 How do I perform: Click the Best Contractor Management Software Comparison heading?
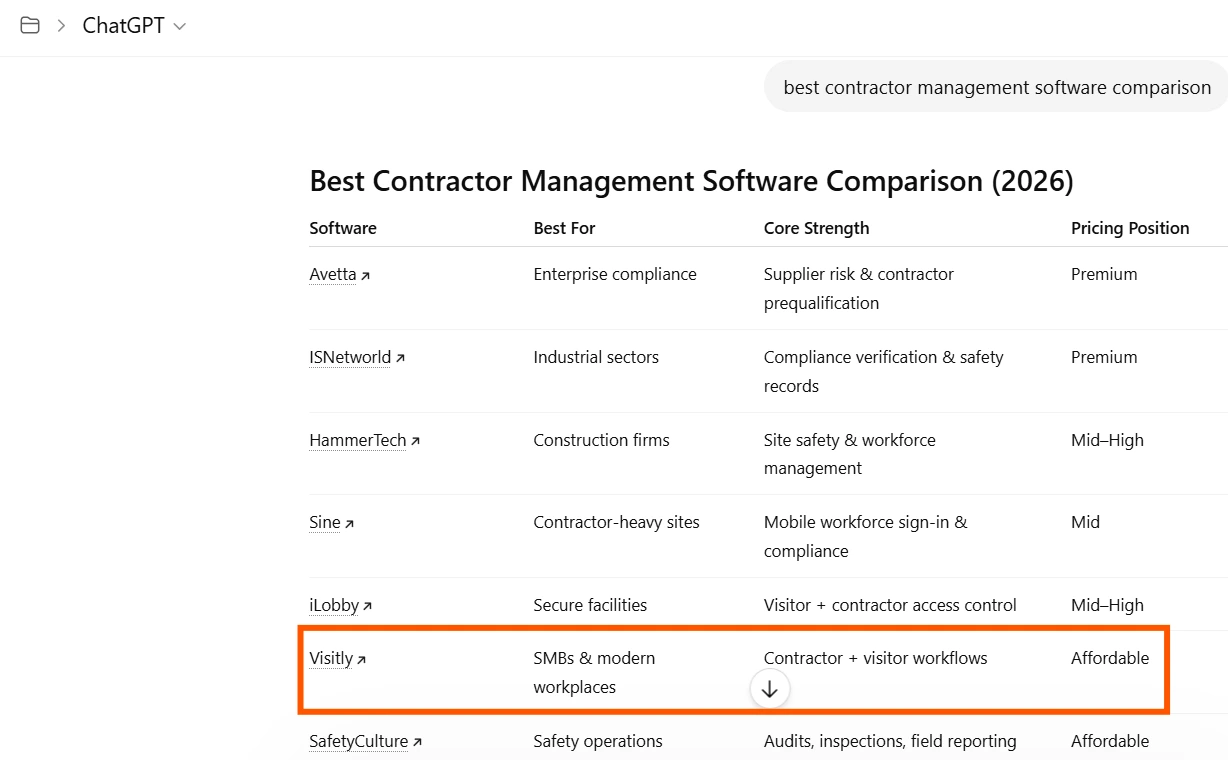click(x=691, y=181)
